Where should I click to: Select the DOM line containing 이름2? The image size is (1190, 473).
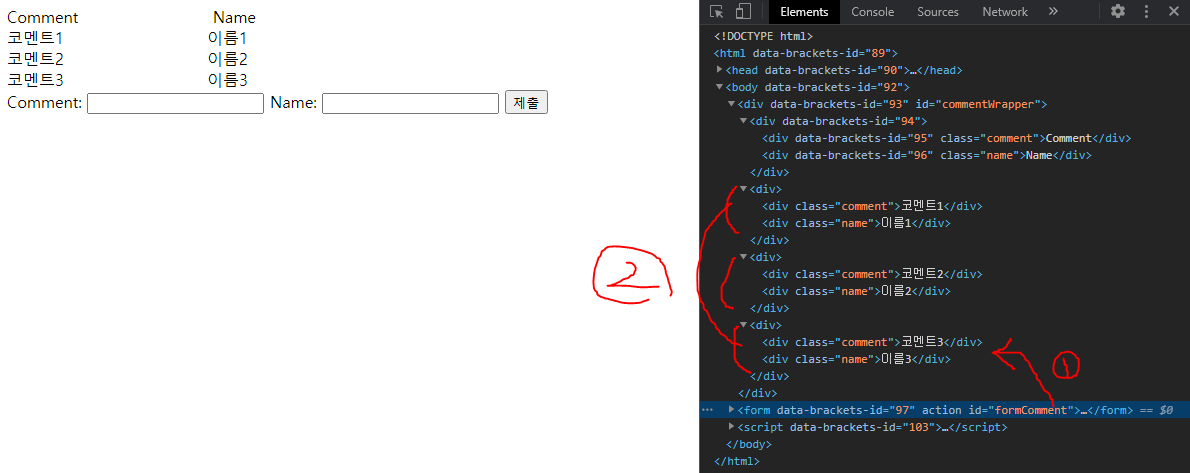coord(856,291)
